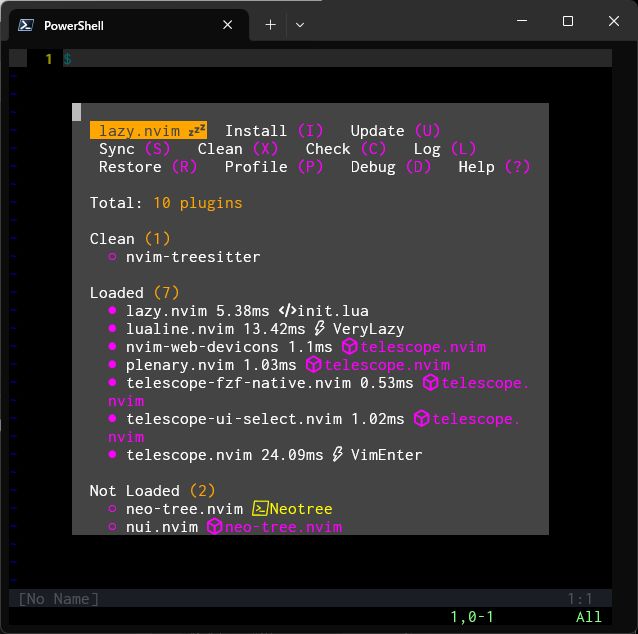Click Sync (S) in lazy.nvim
638x634 pixels.
135,149
